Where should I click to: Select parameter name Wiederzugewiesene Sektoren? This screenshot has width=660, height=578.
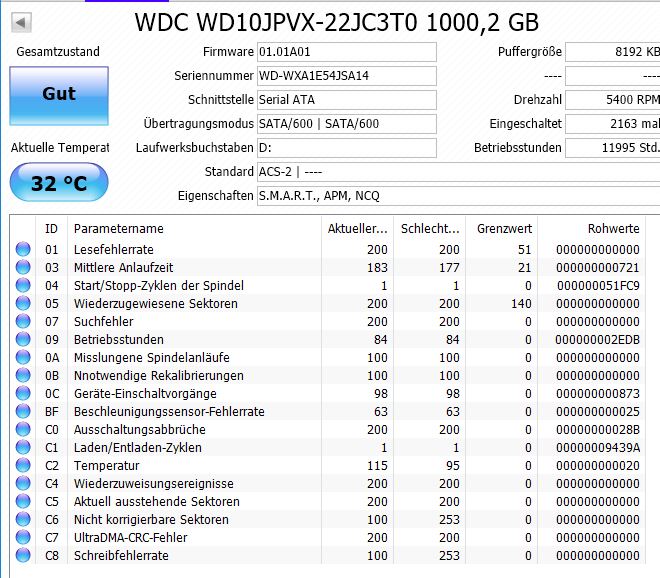156,304
